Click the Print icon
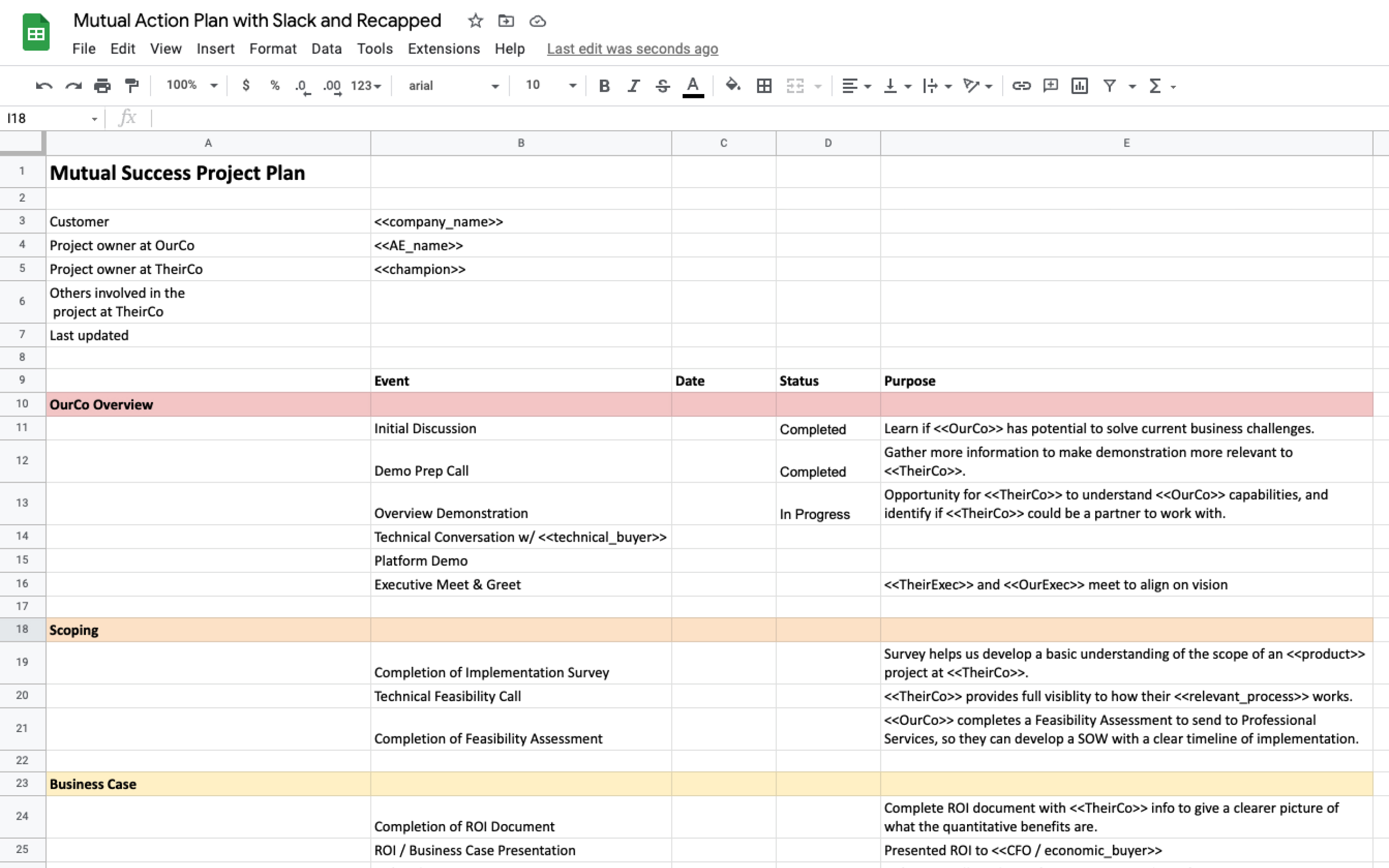This screenshot has height=868, width=1389. (102, 86)
